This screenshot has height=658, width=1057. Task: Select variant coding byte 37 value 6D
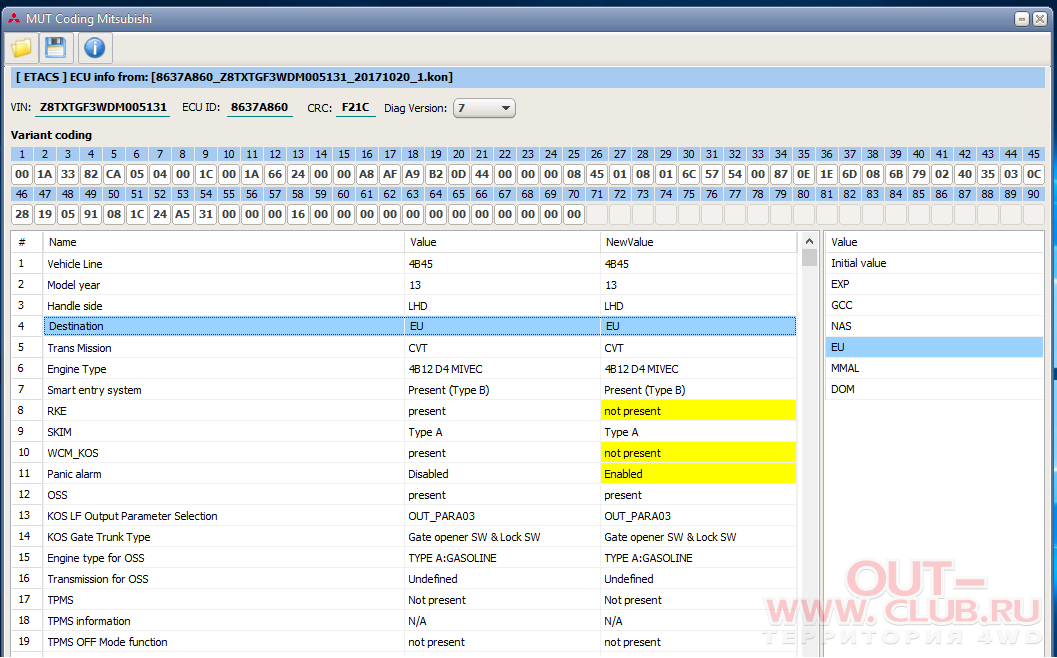point(849,175)
